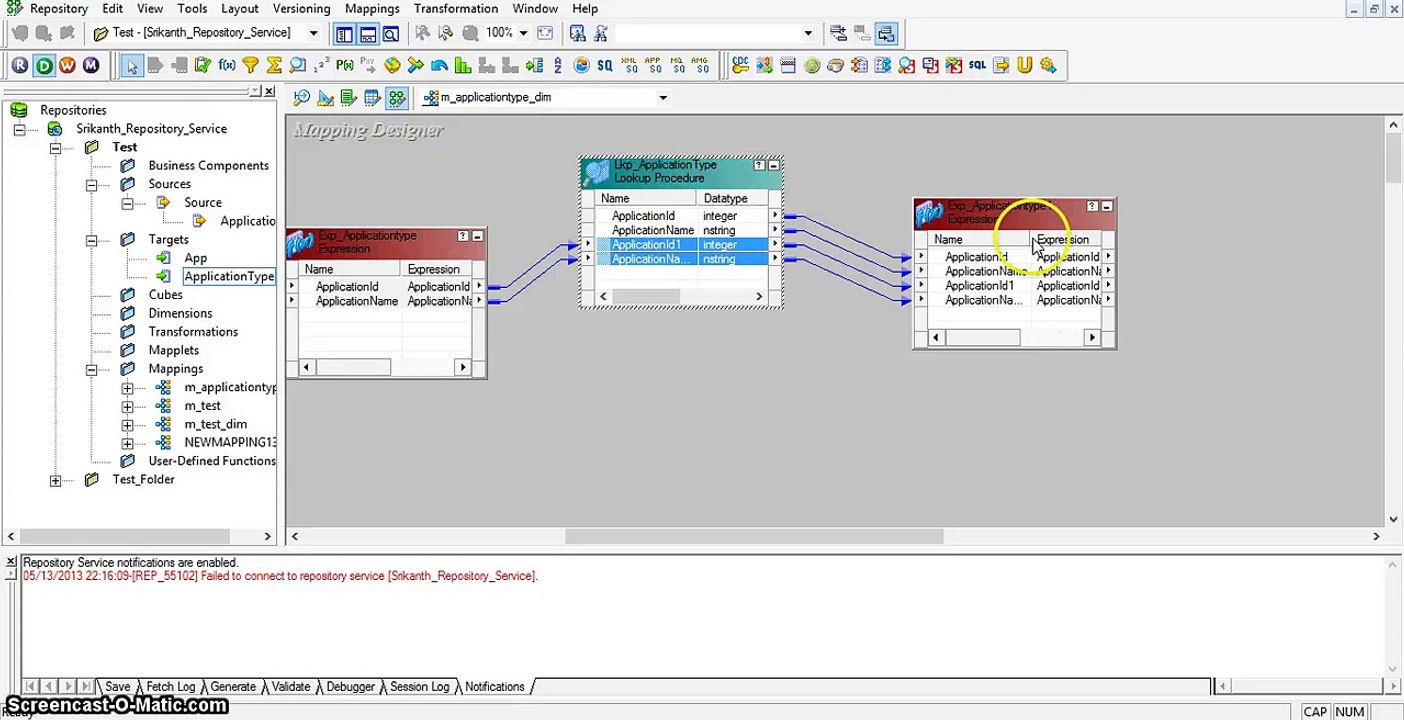Open Workflow Manager via the W icon
This screenshot has width=1404, height=720.
[x=67, y=65]
